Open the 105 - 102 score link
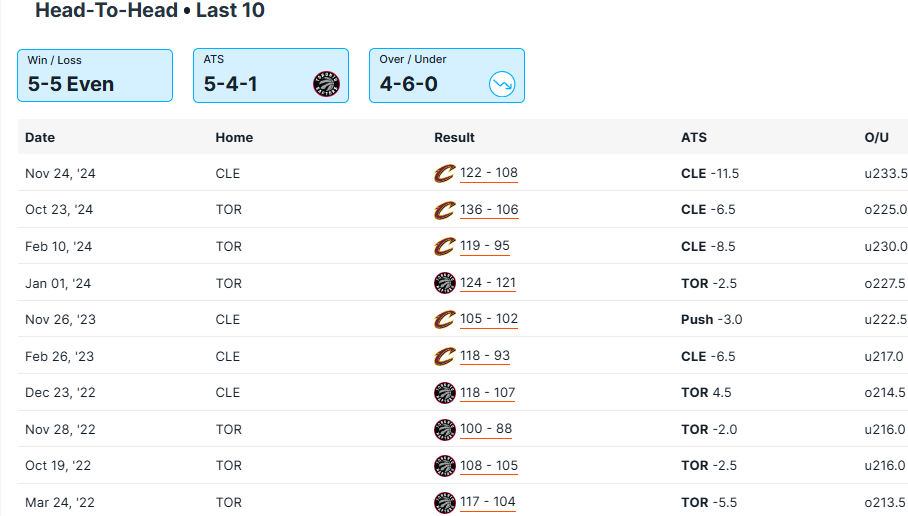This screenshot has width=908, height=516. coord(489,319)
